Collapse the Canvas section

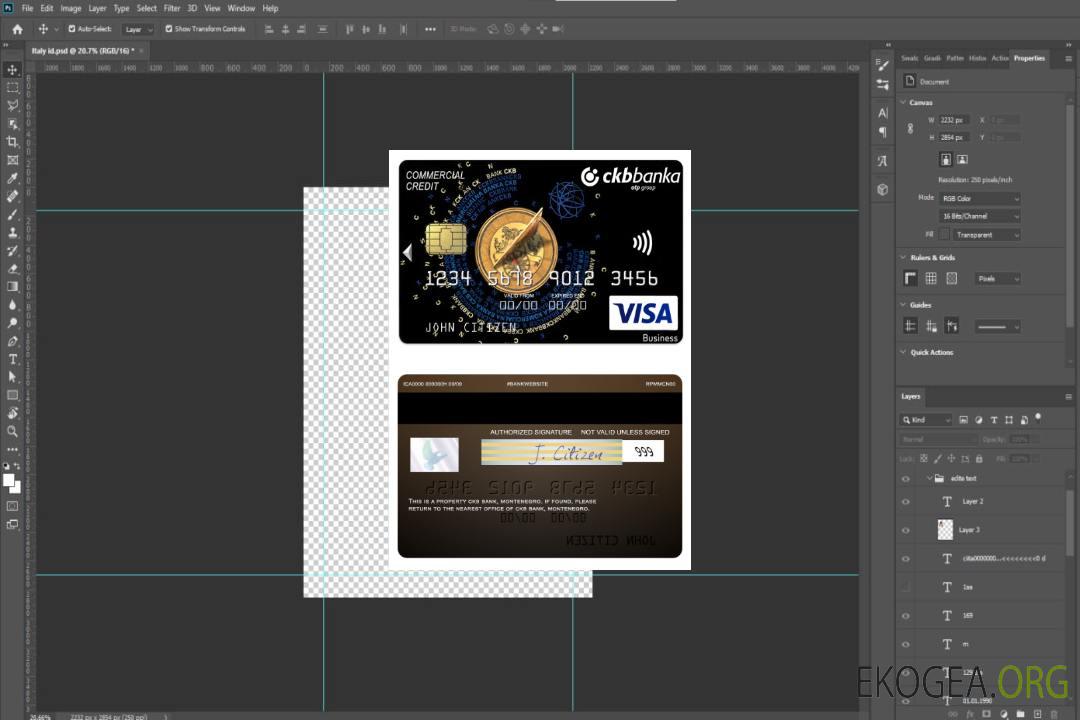904,102
